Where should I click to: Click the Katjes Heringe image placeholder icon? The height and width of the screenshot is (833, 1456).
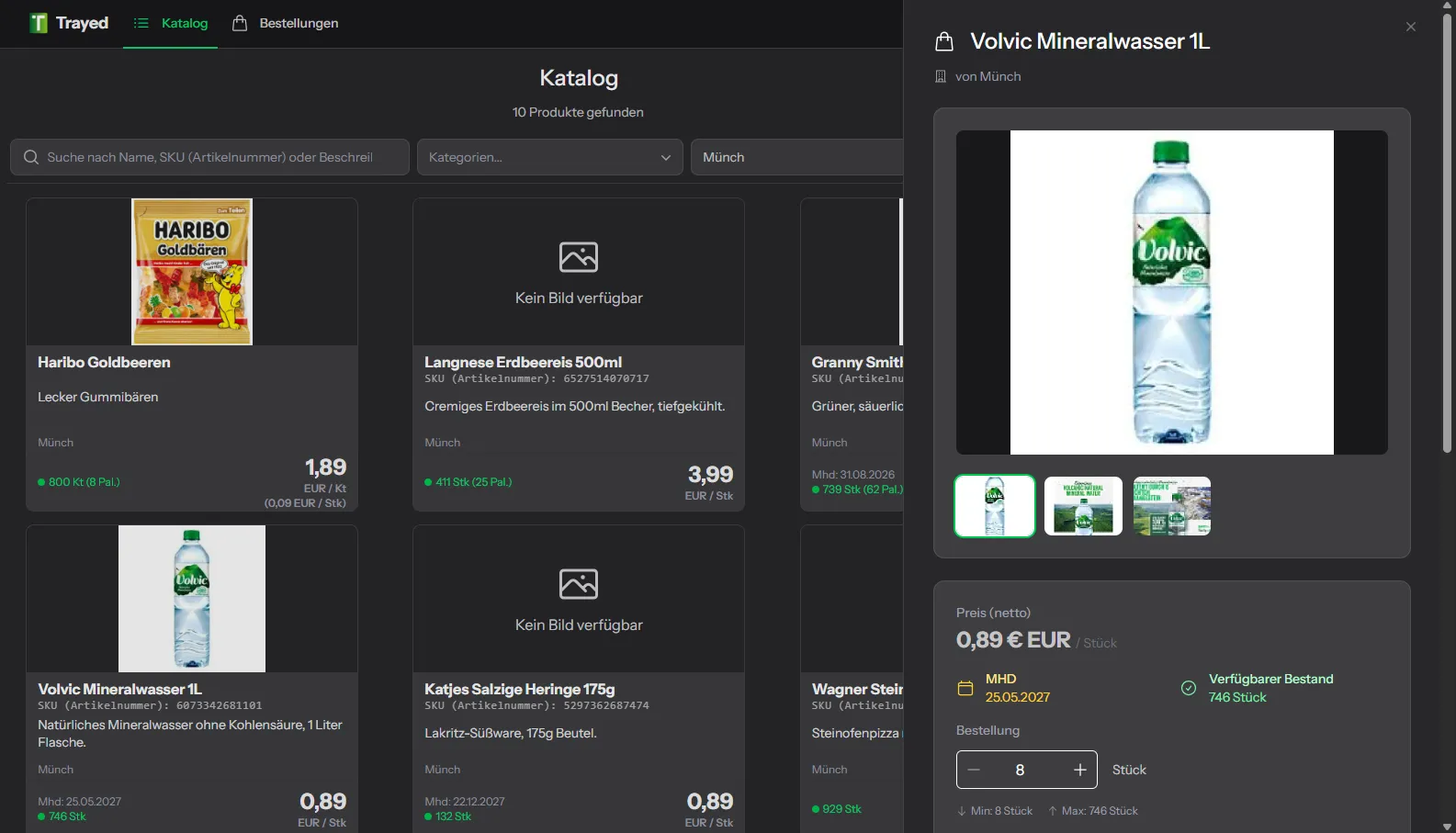click(579, 584)
